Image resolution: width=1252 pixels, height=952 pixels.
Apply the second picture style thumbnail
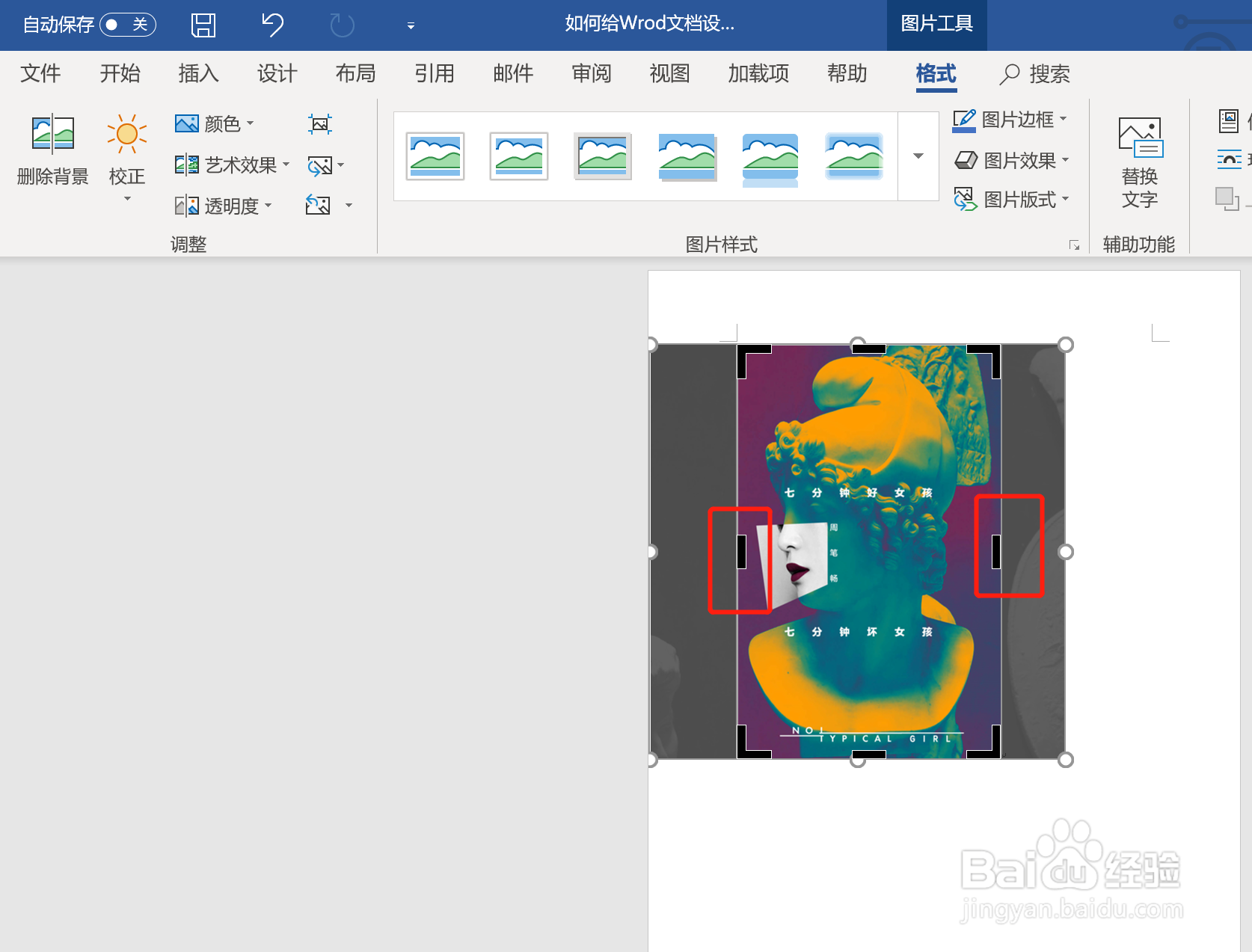[519, 156]
